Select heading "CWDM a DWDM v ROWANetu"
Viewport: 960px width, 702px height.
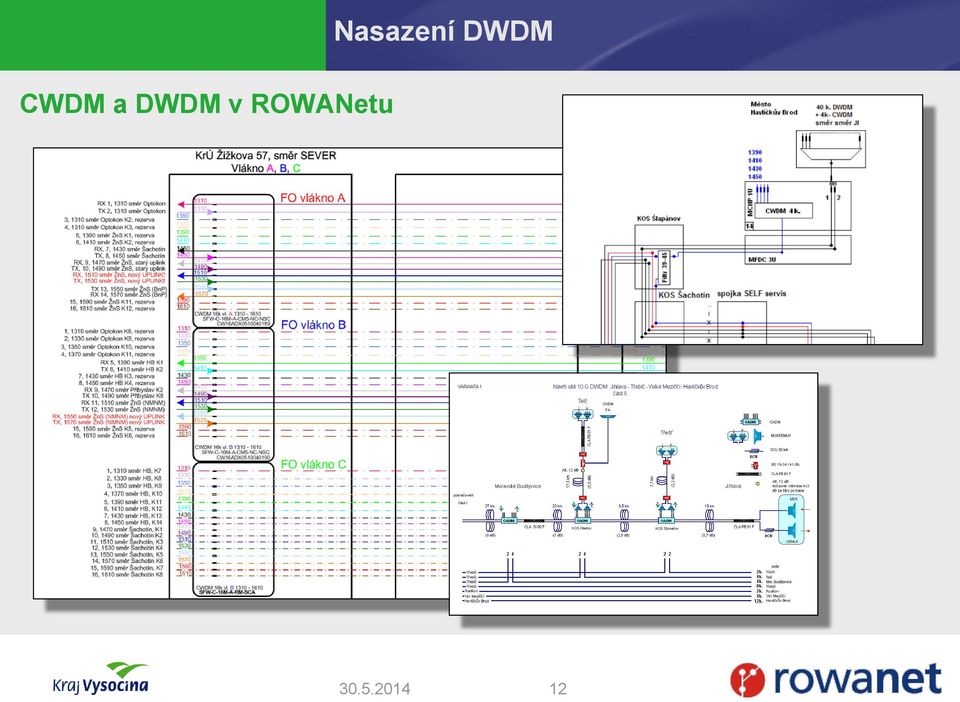(206, 103)
